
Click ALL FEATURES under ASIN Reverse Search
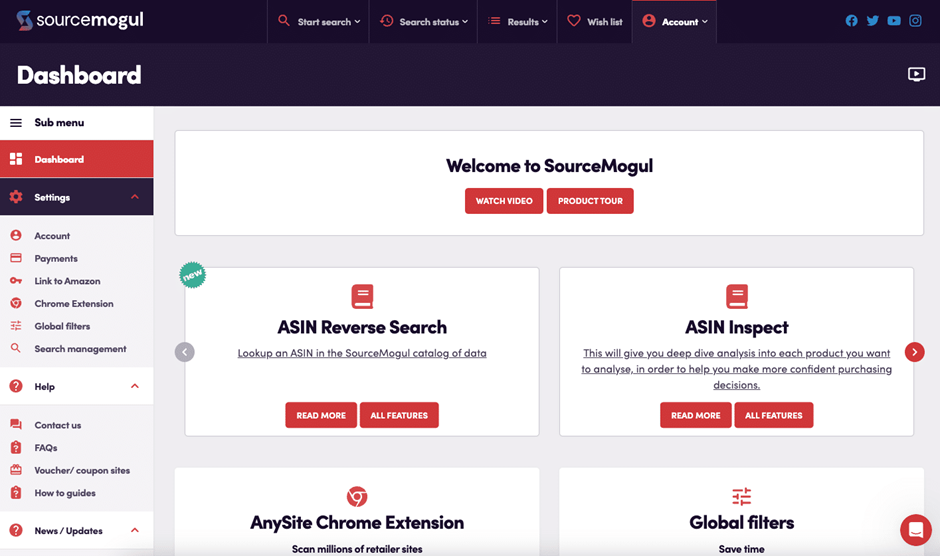(x=399, y=415)
